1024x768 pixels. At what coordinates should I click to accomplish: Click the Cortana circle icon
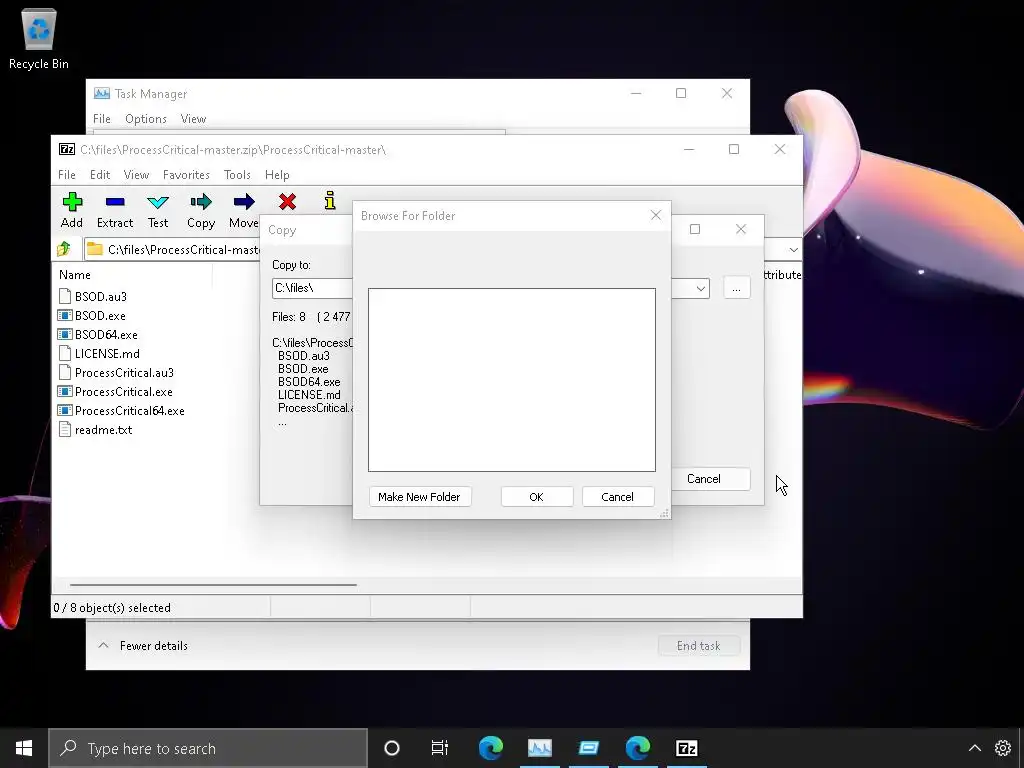pyautogui.click(x=392, y=748)
